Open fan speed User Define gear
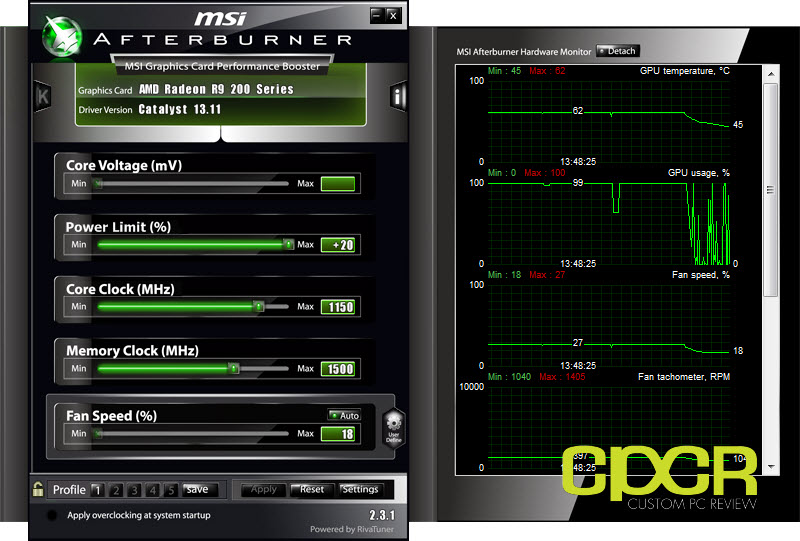The image size is (800, 541). 394,428
